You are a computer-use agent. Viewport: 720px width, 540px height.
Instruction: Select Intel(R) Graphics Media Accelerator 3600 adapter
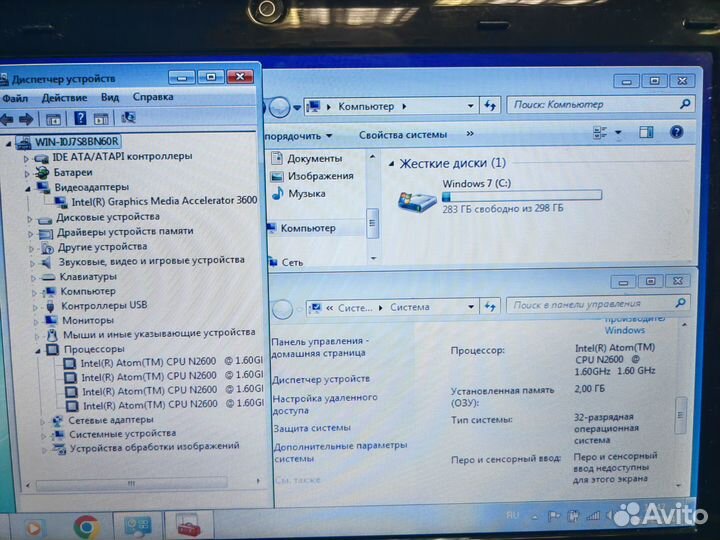(x=164, y=201)
